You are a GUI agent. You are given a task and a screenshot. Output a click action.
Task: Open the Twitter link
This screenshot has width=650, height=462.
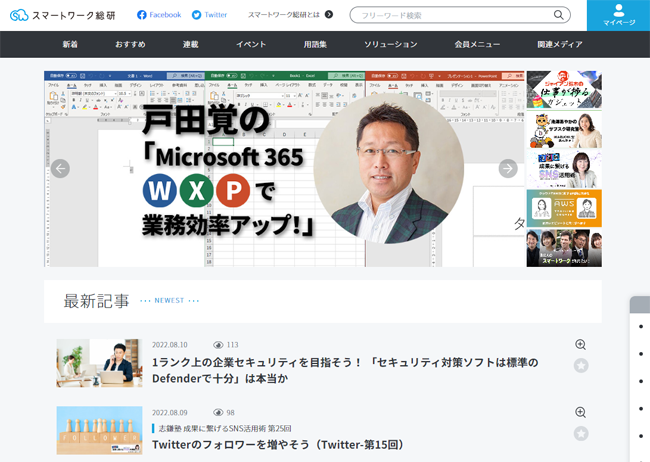[209, 15]
